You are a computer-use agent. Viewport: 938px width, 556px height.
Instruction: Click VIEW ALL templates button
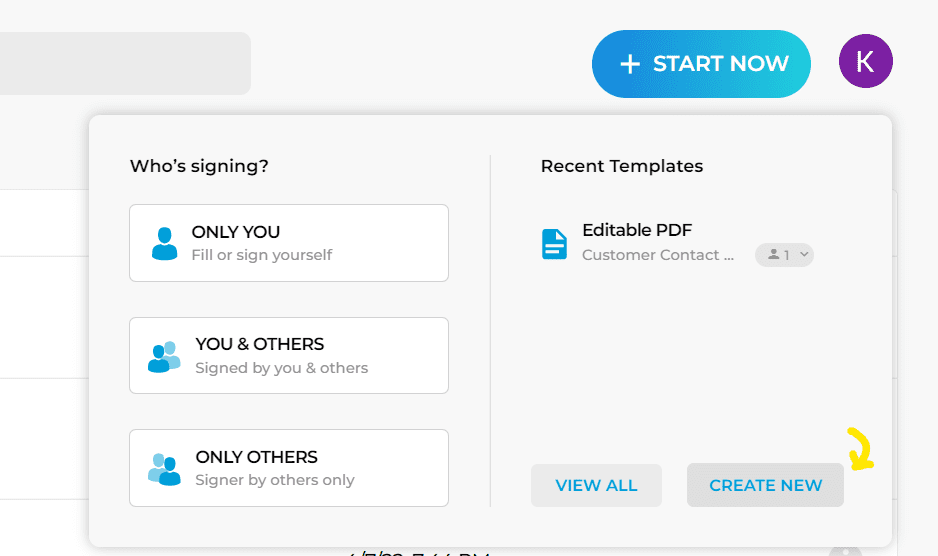pos(596,485)
